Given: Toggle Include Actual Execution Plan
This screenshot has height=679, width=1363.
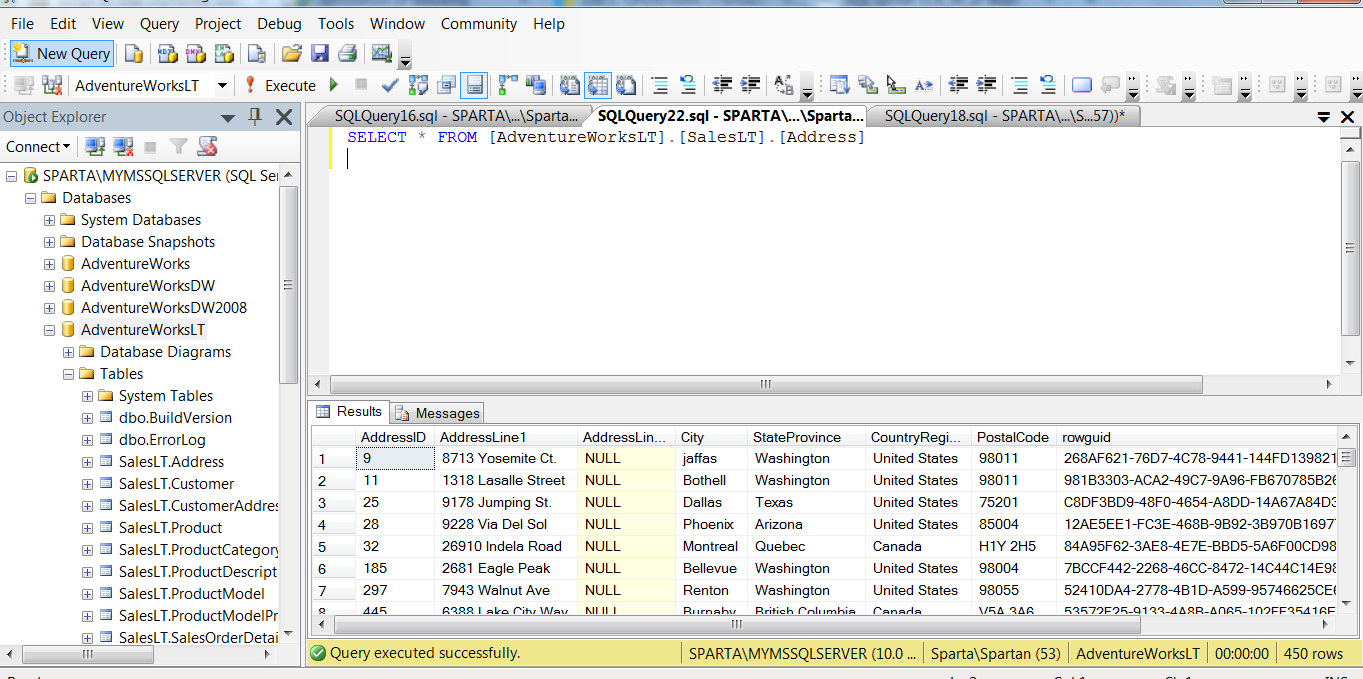Looking at the screenshot, I should click(509, 85).
